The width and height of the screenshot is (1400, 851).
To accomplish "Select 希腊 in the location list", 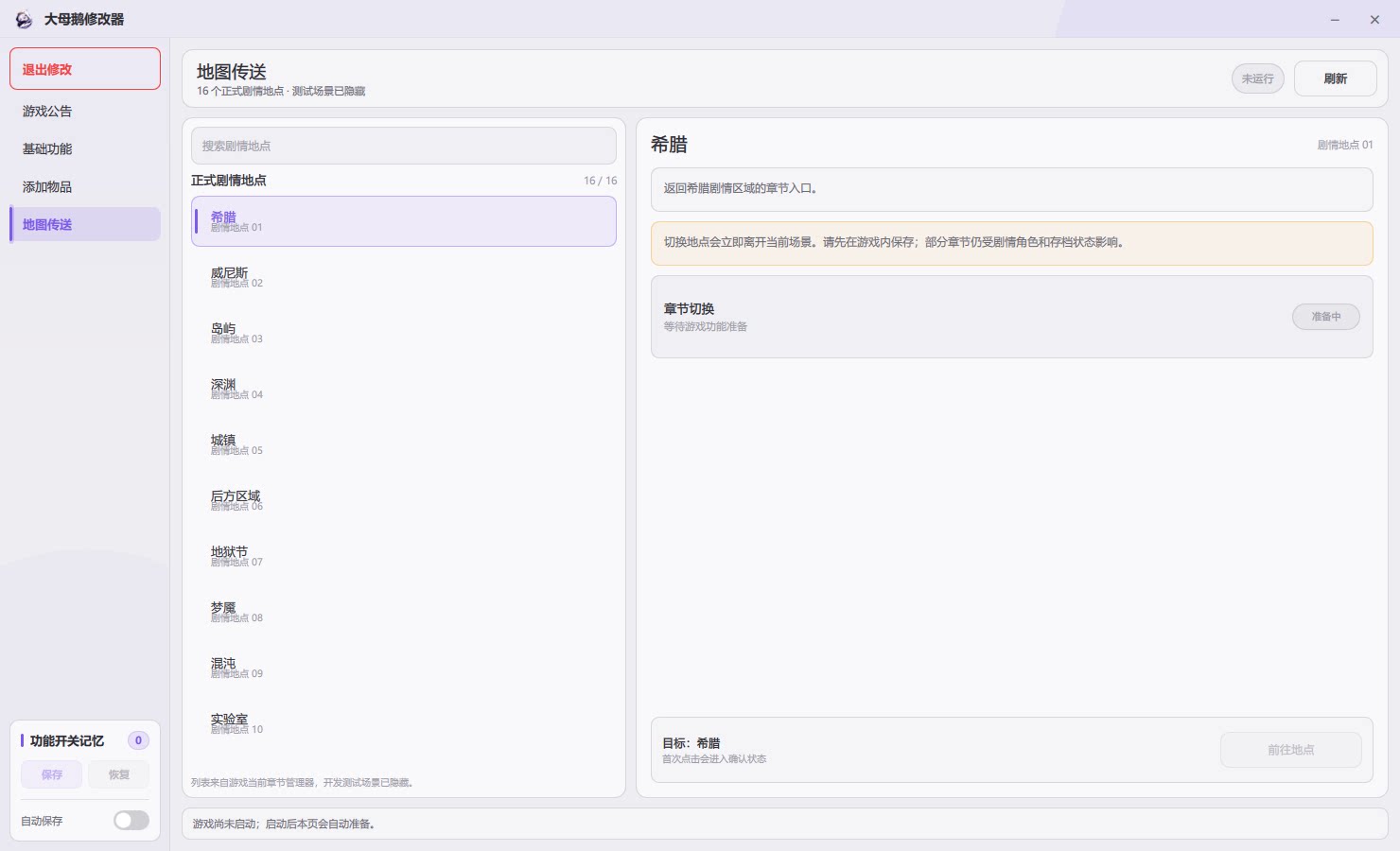I will [x=404, y=221].
